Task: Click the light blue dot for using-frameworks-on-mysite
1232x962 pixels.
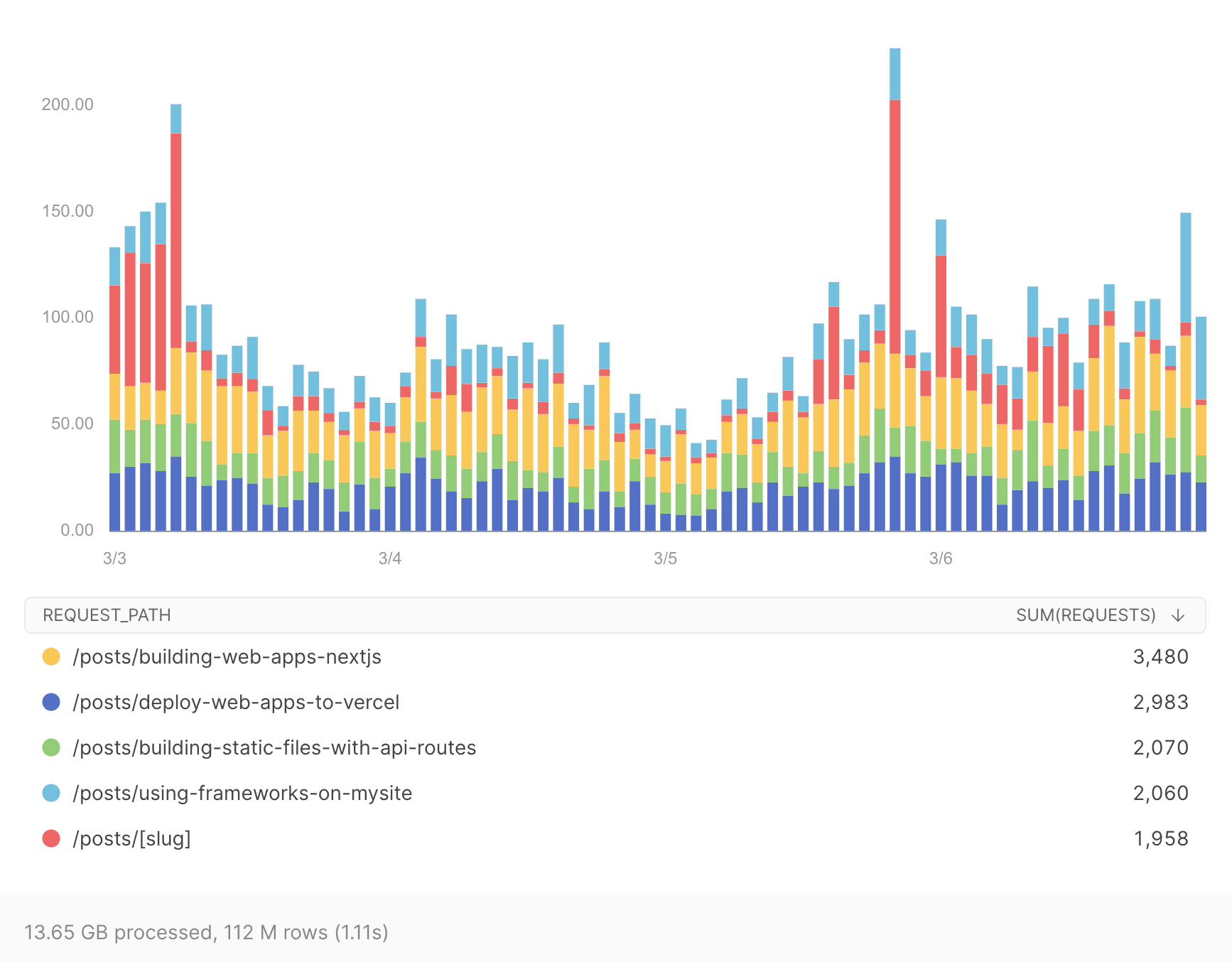Action: click(x=52, y=793)
